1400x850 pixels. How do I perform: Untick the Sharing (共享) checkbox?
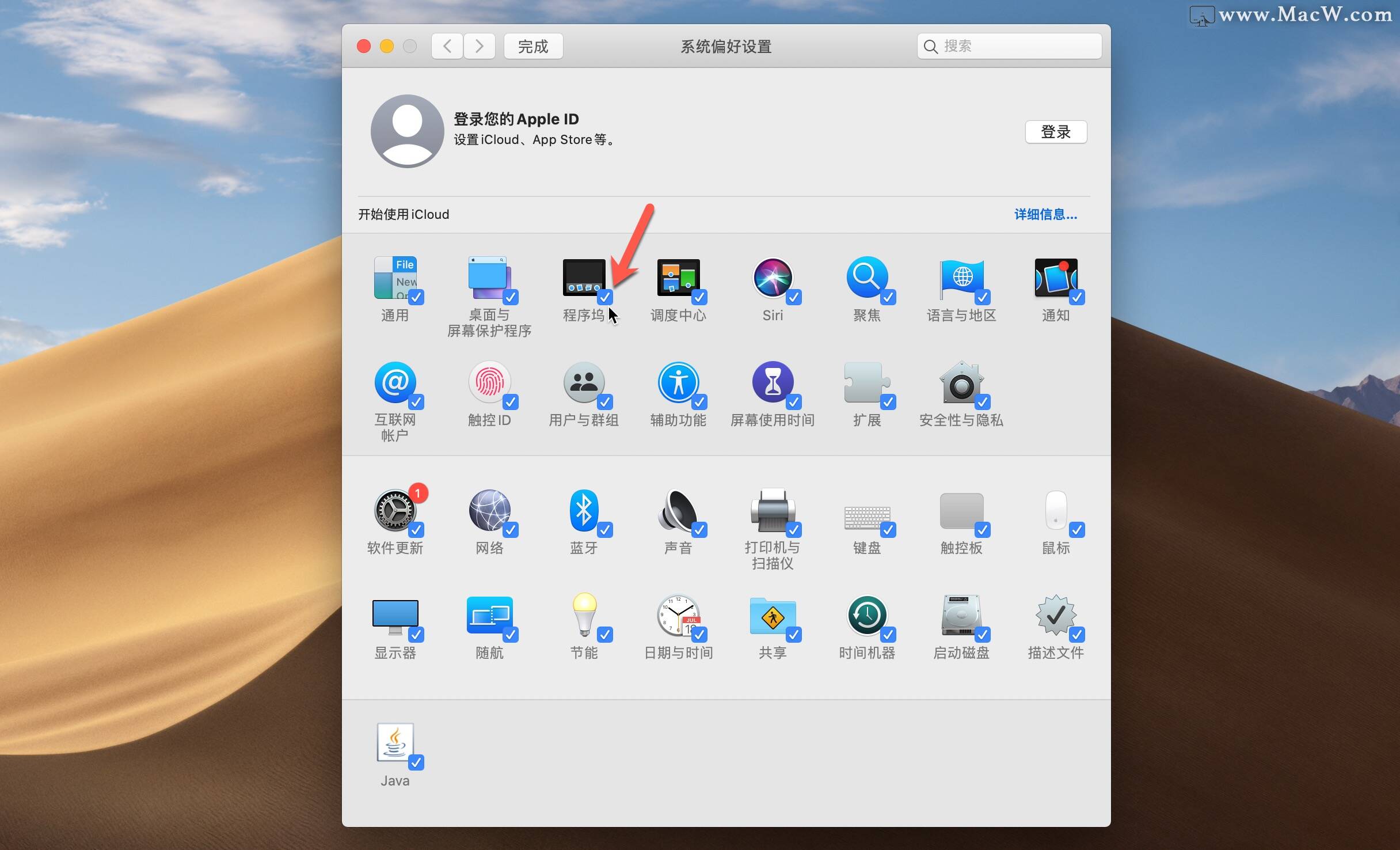tap(793, 635)
